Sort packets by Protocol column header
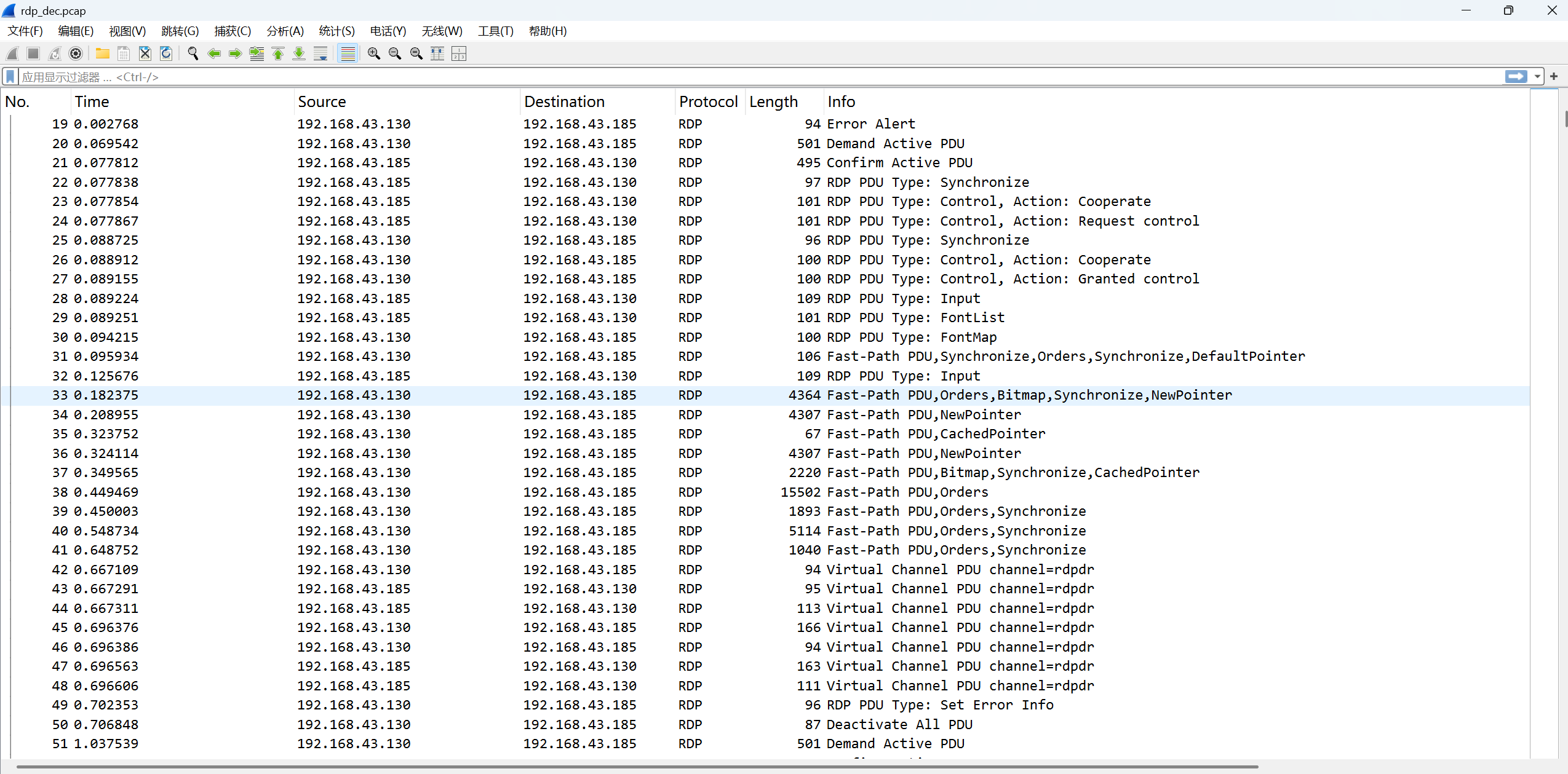Image resolution: width=1568 pixels, height=774 pixels. (x=708, y=101)
